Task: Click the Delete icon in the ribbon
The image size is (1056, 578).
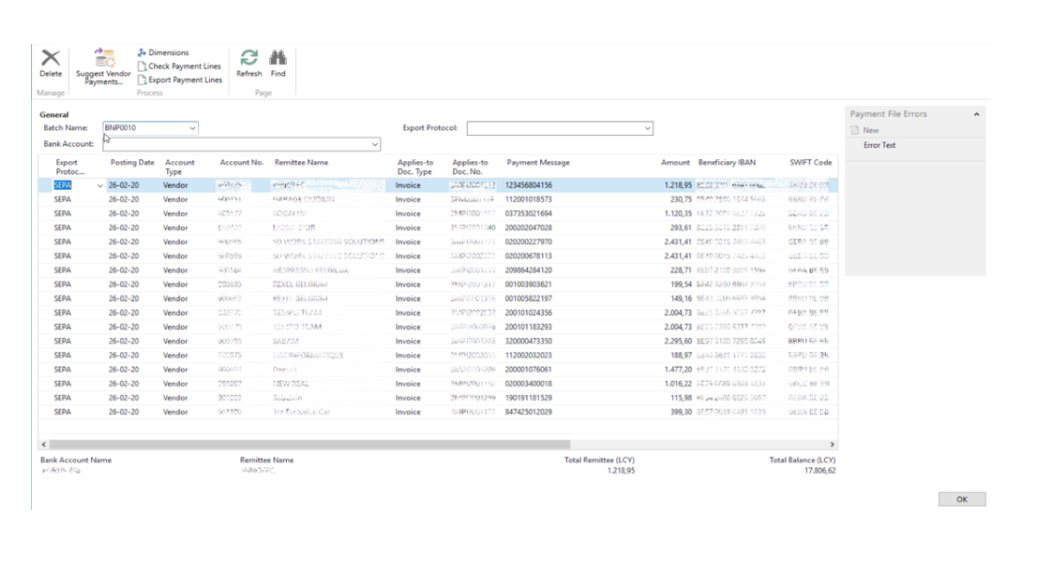Action: 50,62
